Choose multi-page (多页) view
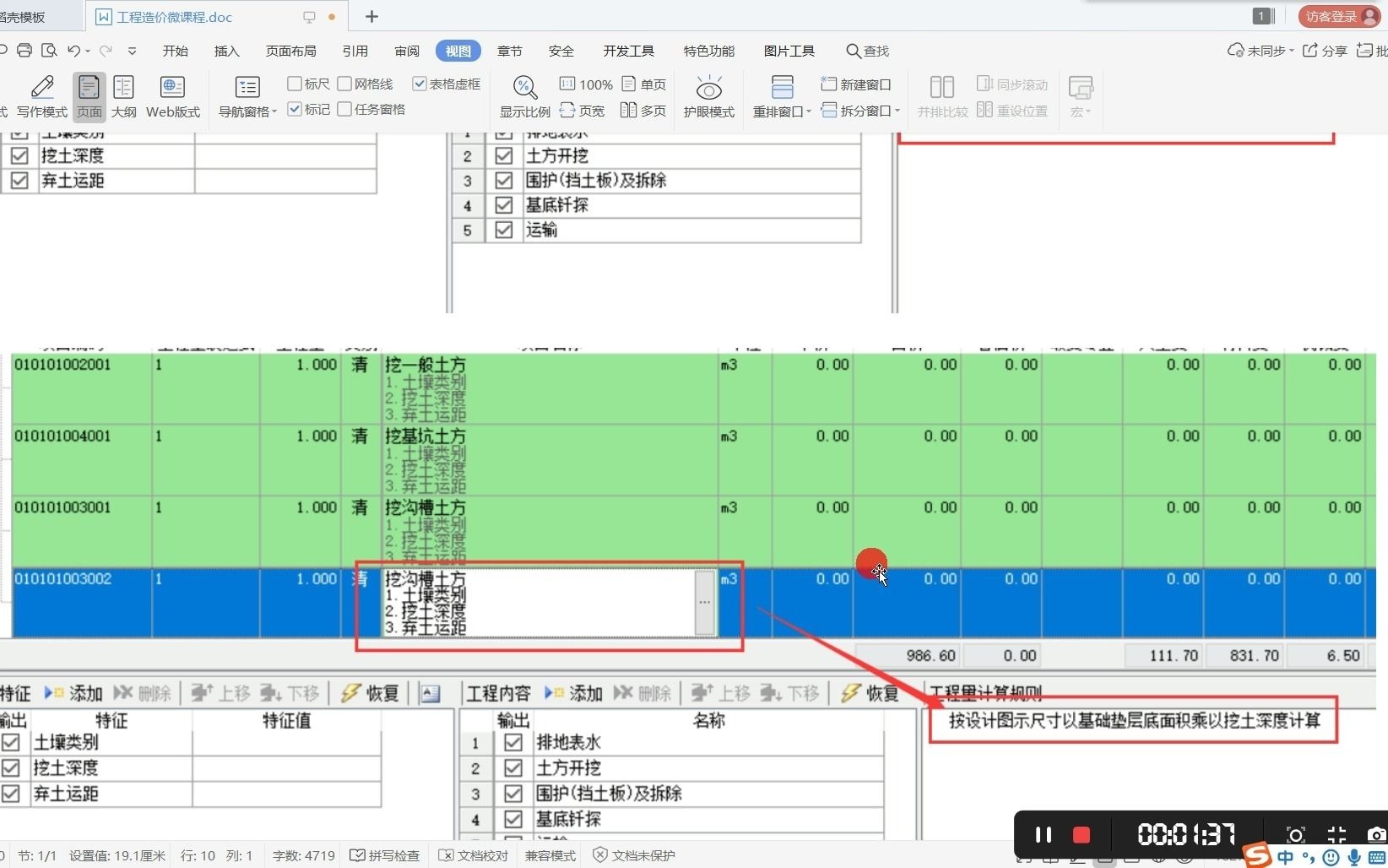This screenshot has height=868, width=1388. pos(643,111)
